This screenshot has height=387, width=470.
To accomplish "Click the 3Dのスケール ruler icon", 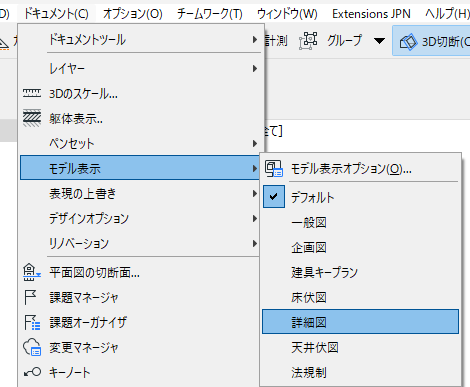I will coord(32,94).
